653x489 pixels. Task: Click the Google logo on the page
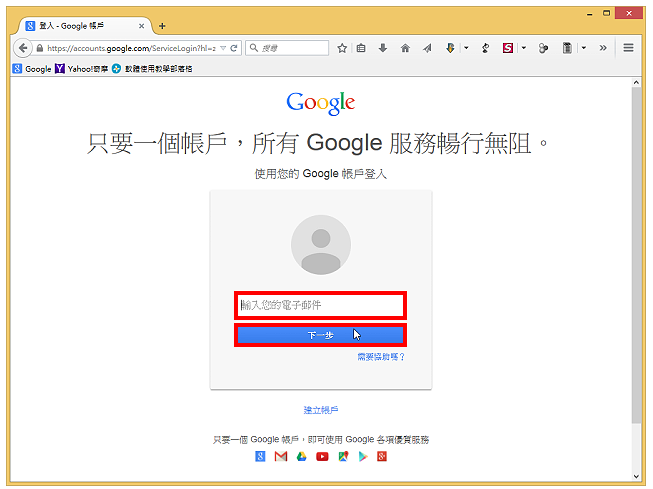[x=321, y=103]
